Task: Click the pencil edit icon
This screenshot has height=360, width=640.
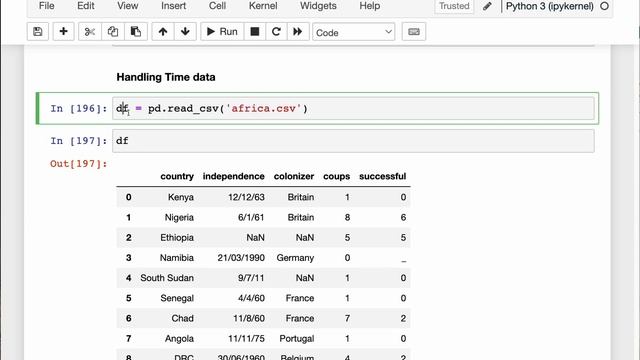Action: pyautogui.click(x=487, y=6)
